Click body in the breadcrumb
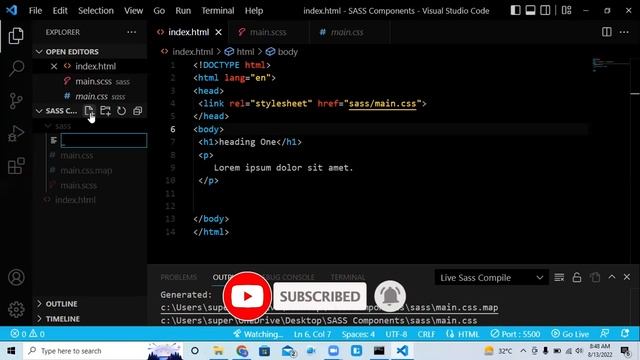 tap(287, 52)
